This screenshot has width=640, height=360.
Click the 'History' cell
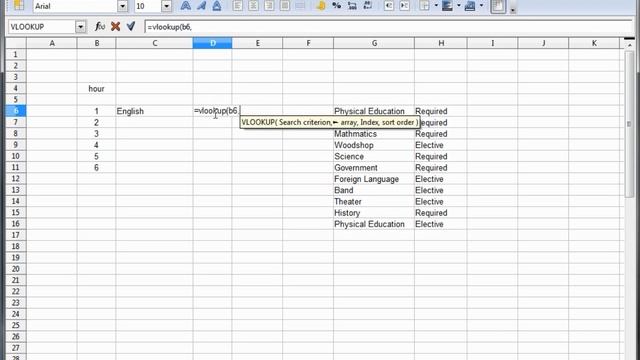pyautogui.click(x=374, y=213)
